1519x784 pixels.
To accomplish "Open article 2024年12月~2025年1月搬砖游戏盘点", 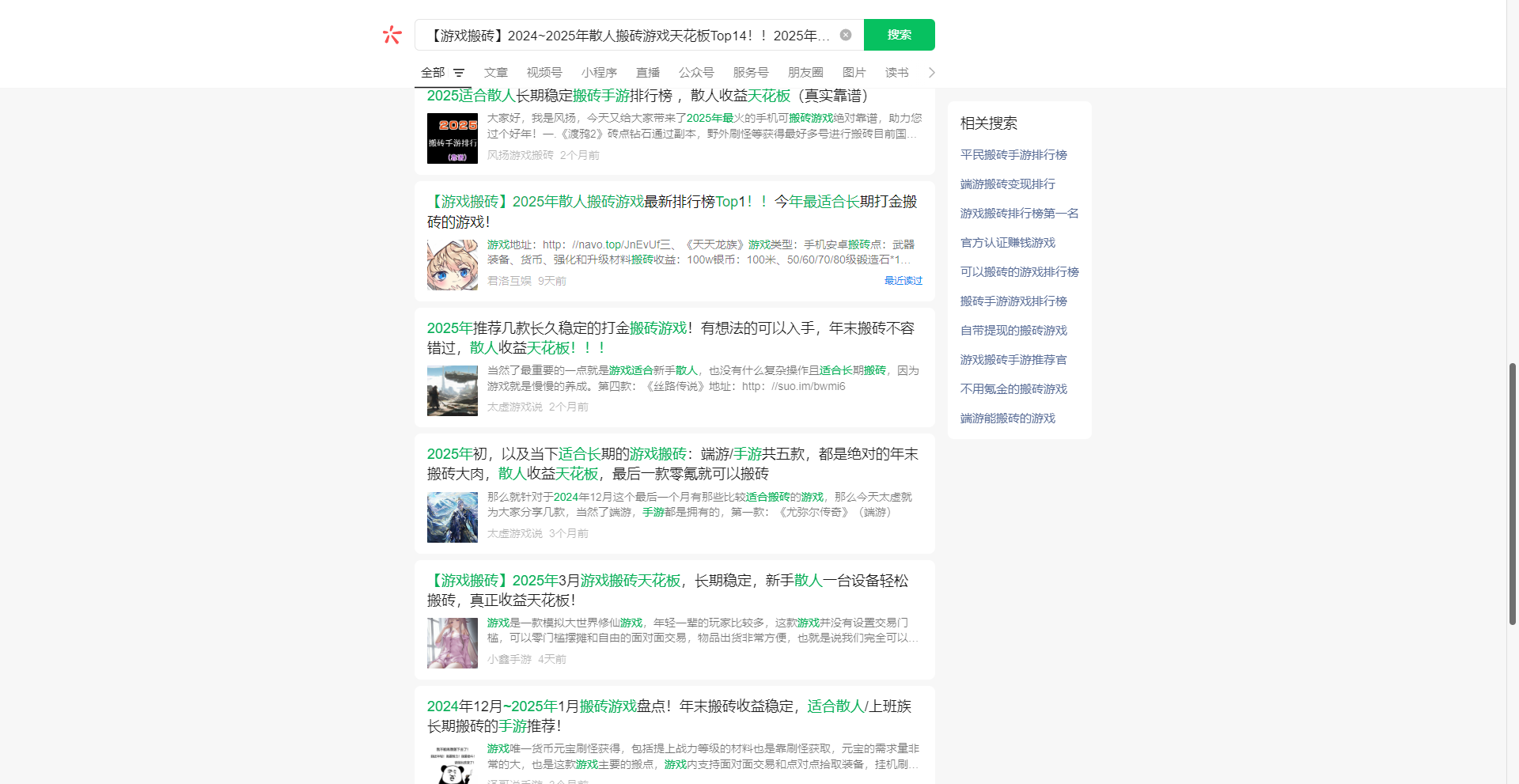I will (x=669, y=716).
